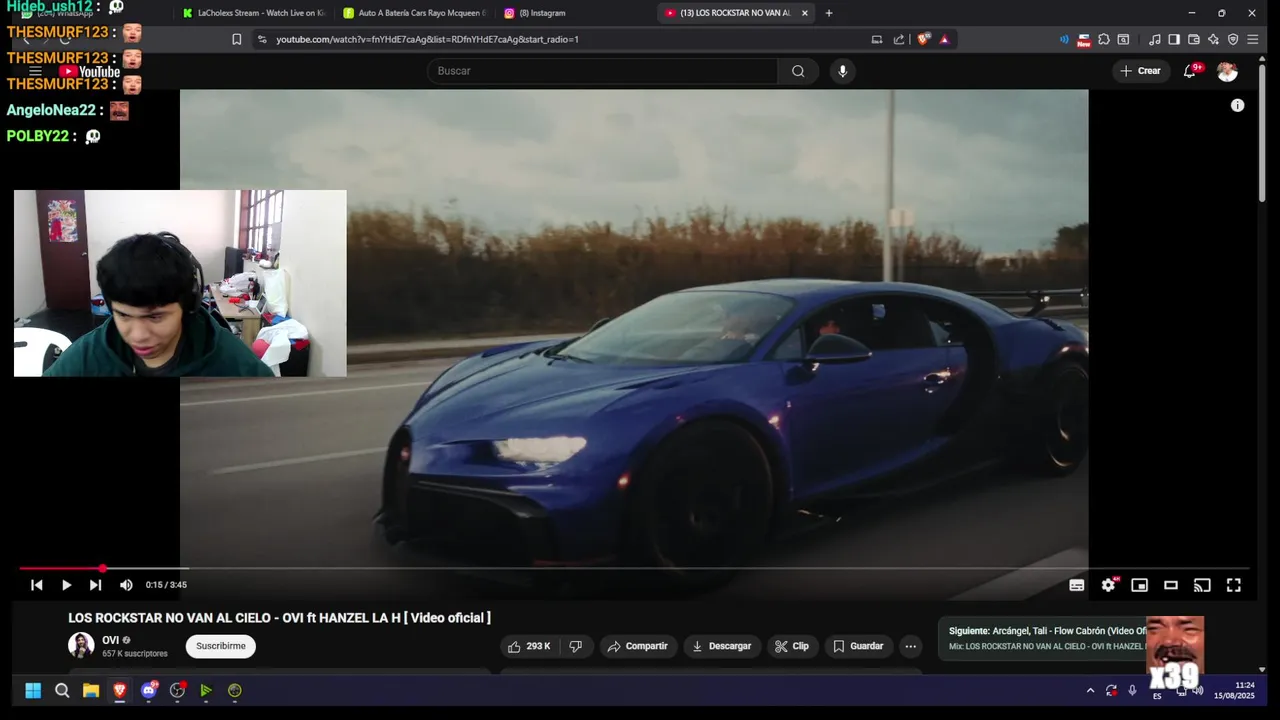Image resolution: width=1280 pixels, height=720 pixels.
Task: Open Brave Rewards triangle icon
Action: 944,39
